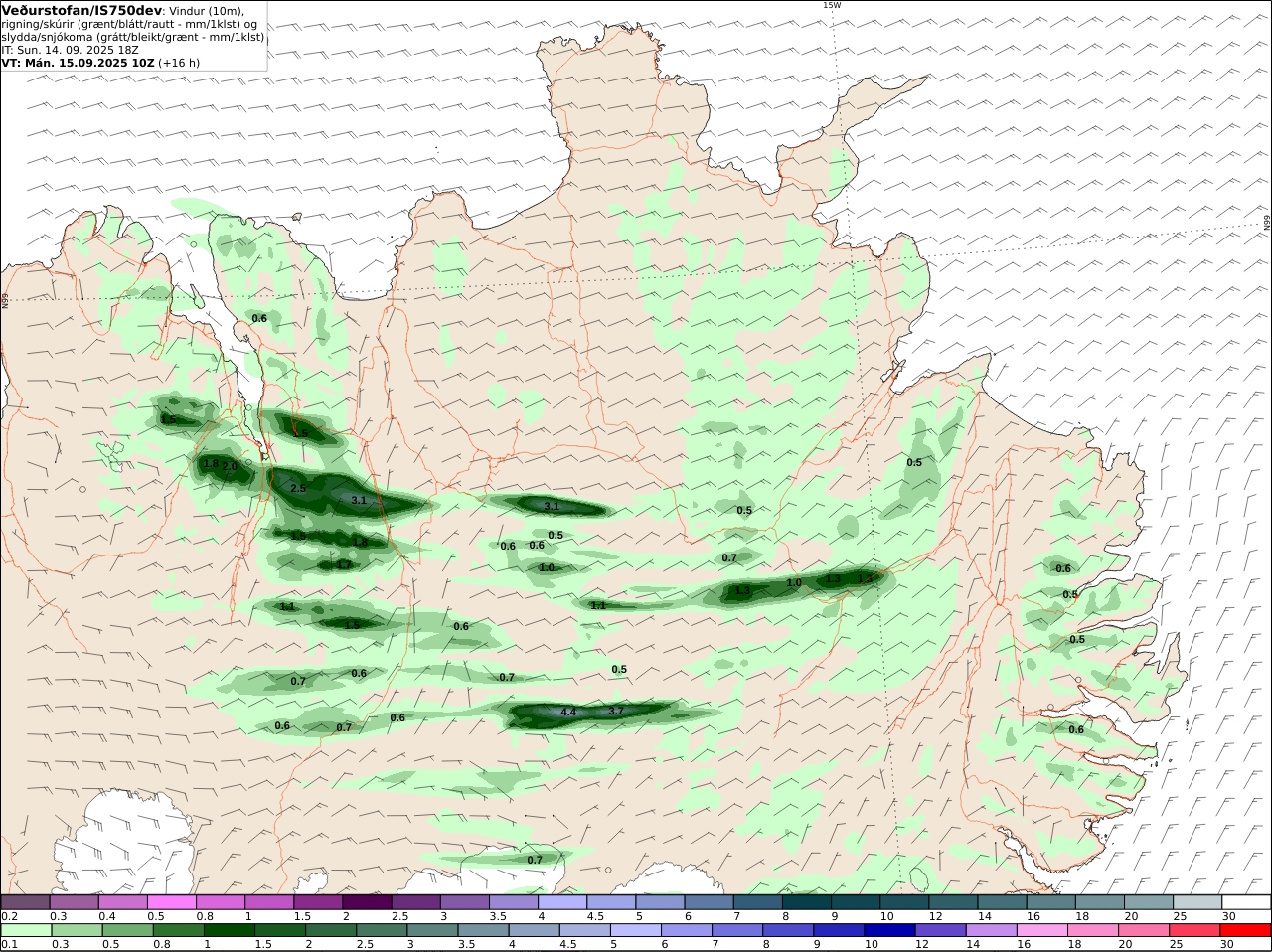Select the dark blue 10–12 rain legend swatch
Screen dimensions: 1272x952
888,930
